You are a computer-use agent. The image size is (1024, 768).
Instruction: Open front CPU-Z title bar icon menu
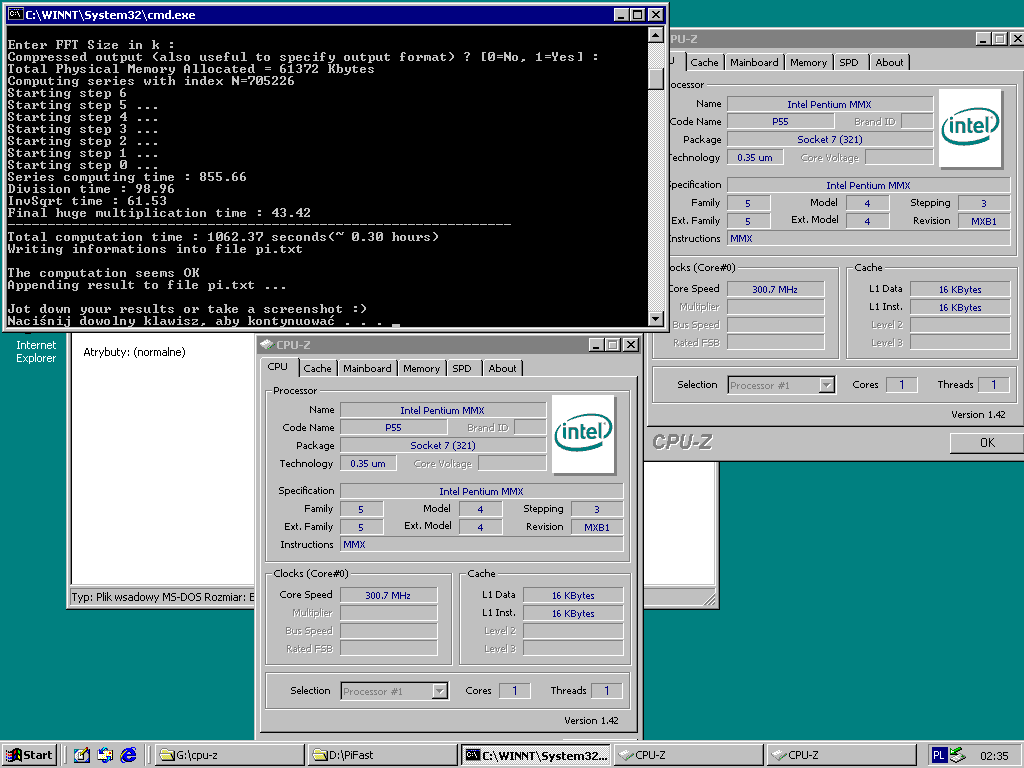pos(266,344)
